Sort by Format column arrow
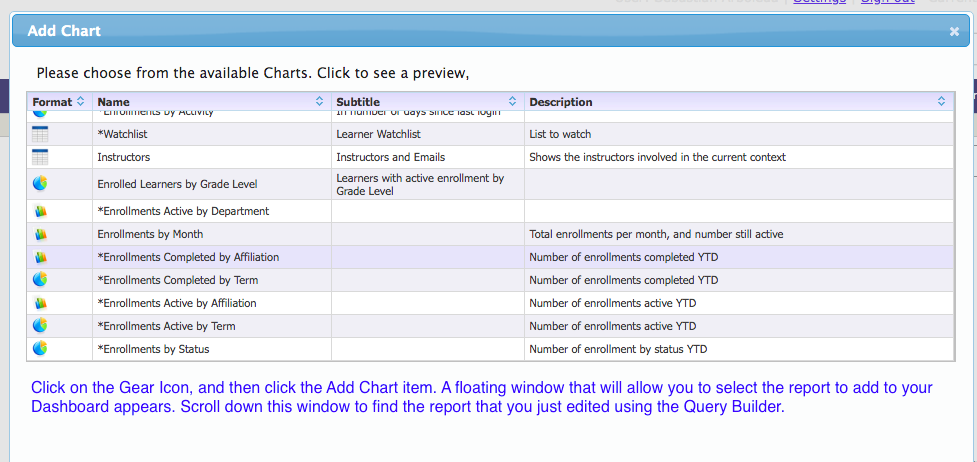 coord(81,102)
